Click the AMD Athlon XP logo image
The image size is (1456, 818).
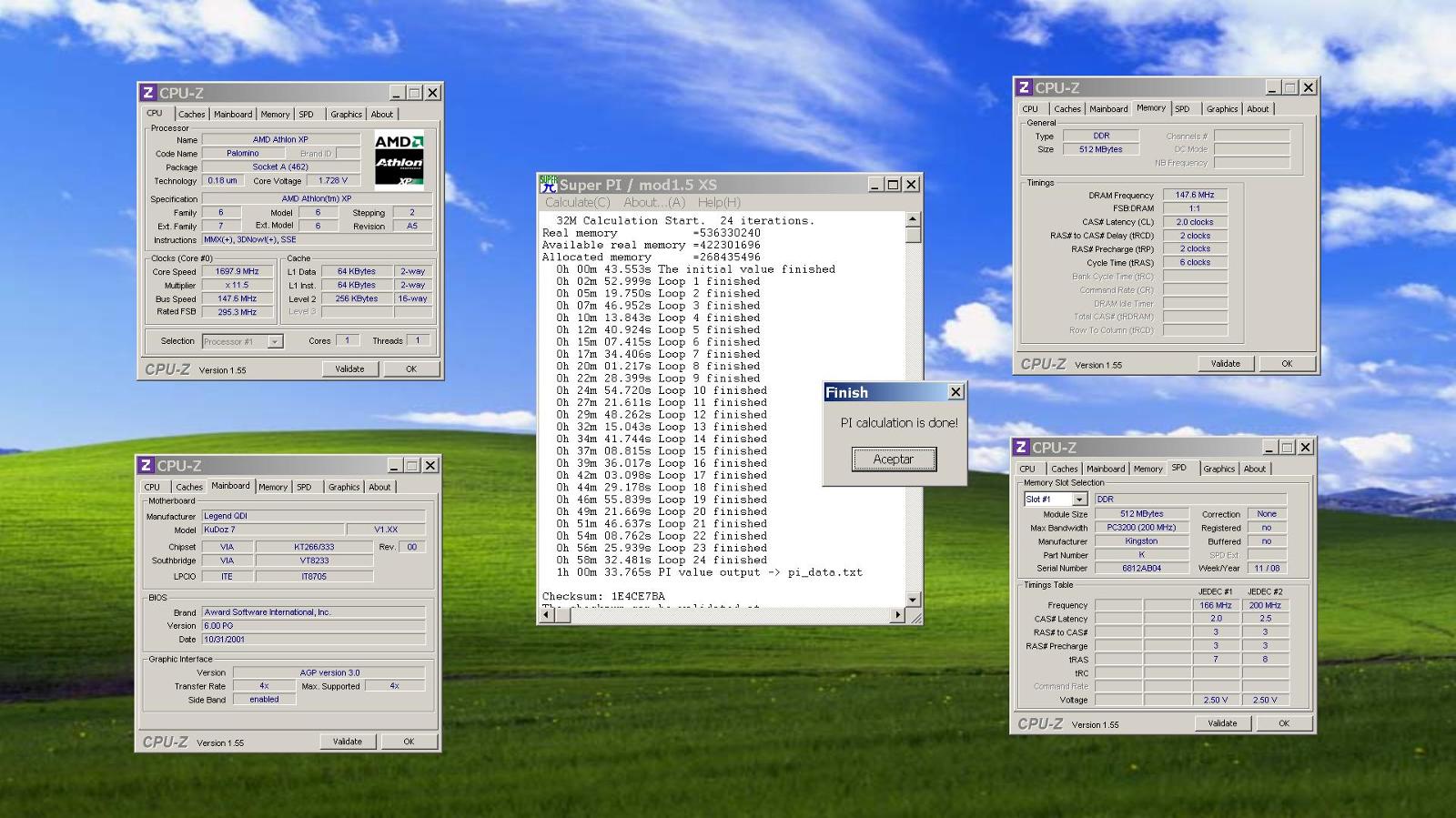(x=399, y=159)
